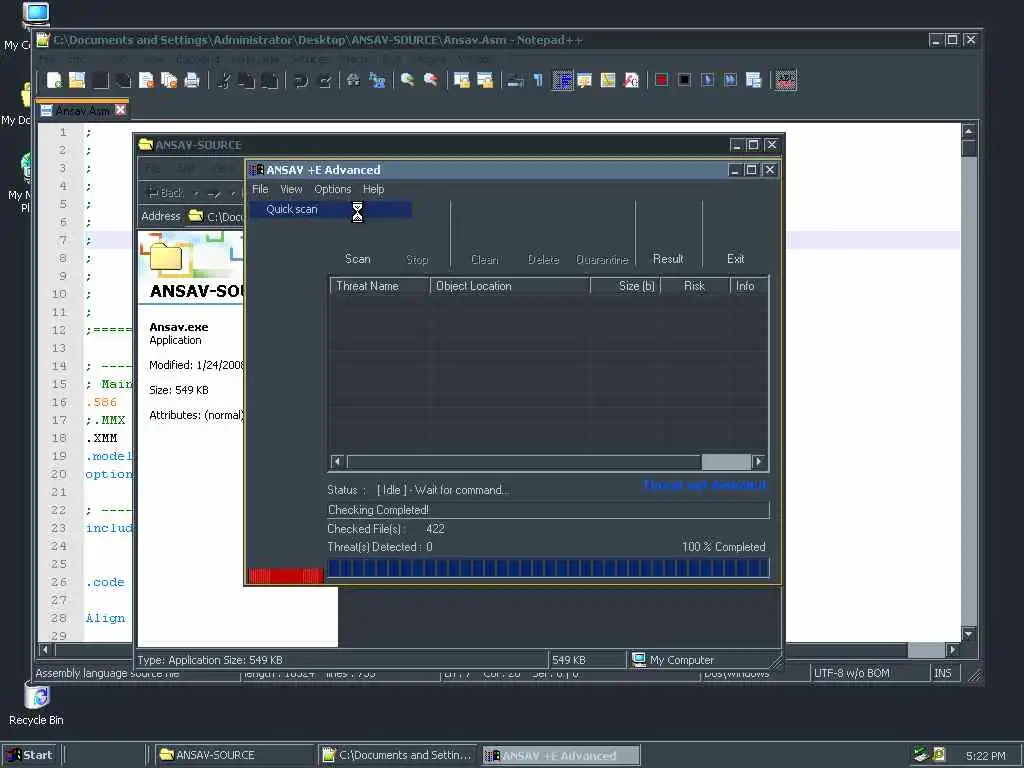Click the Stop button in ANSAV
The width and height of the screenshot is (1024, 768).
pyautogui.click(x=417, y=259)
